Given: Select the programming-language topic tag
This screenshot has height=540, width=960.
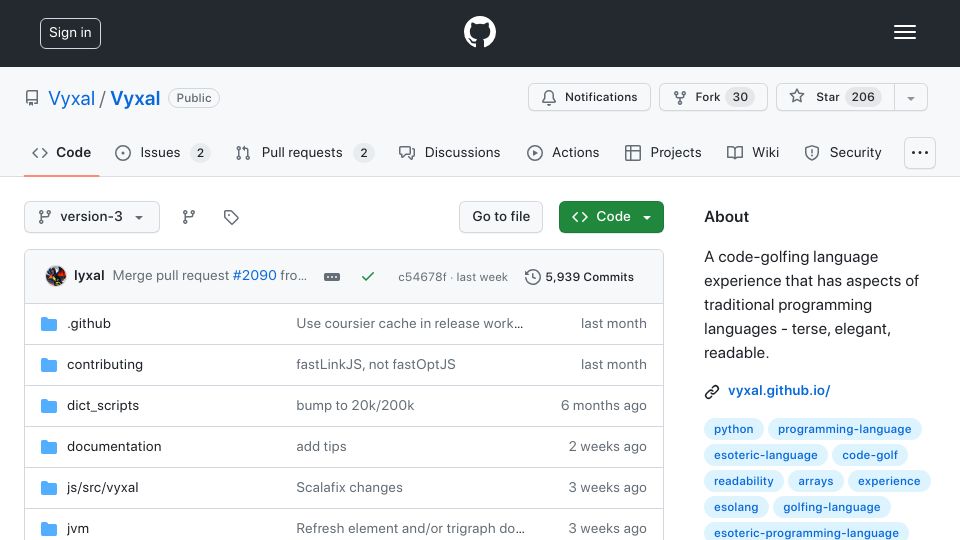Looking at the screenshot, I should [844, 429].
